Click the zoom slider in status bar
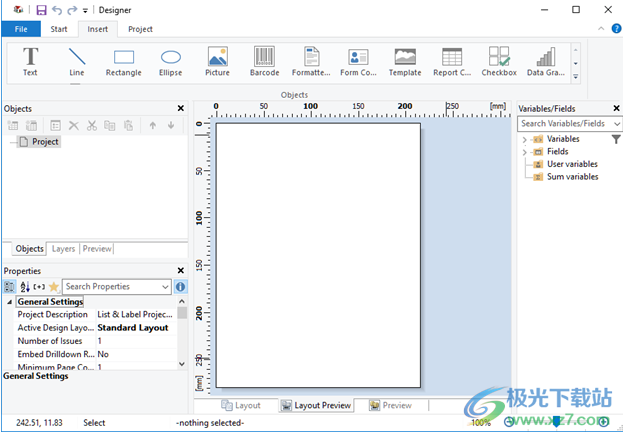This screenshot has width=623, height=436. pos(557,423)
